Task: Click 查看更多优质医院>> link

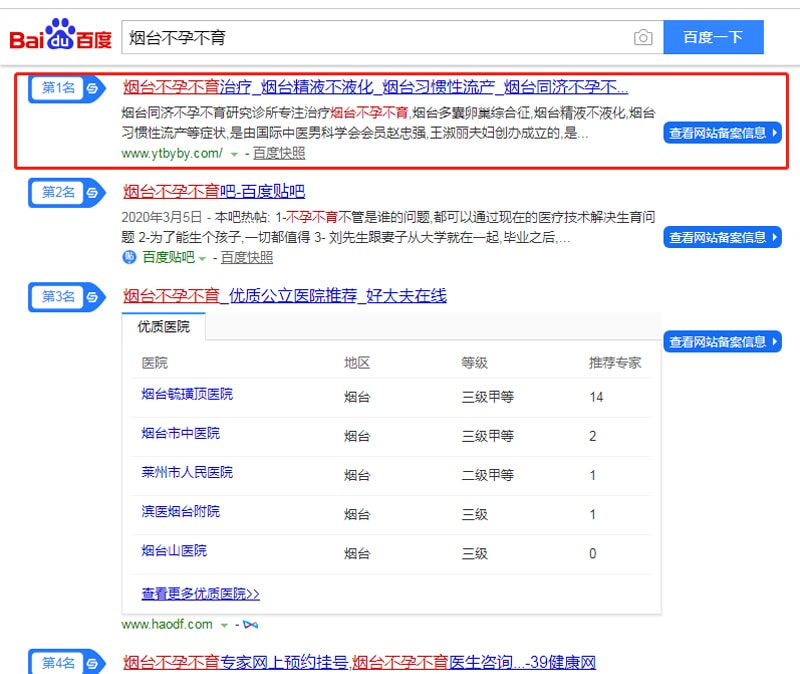Action: [201, 594]
